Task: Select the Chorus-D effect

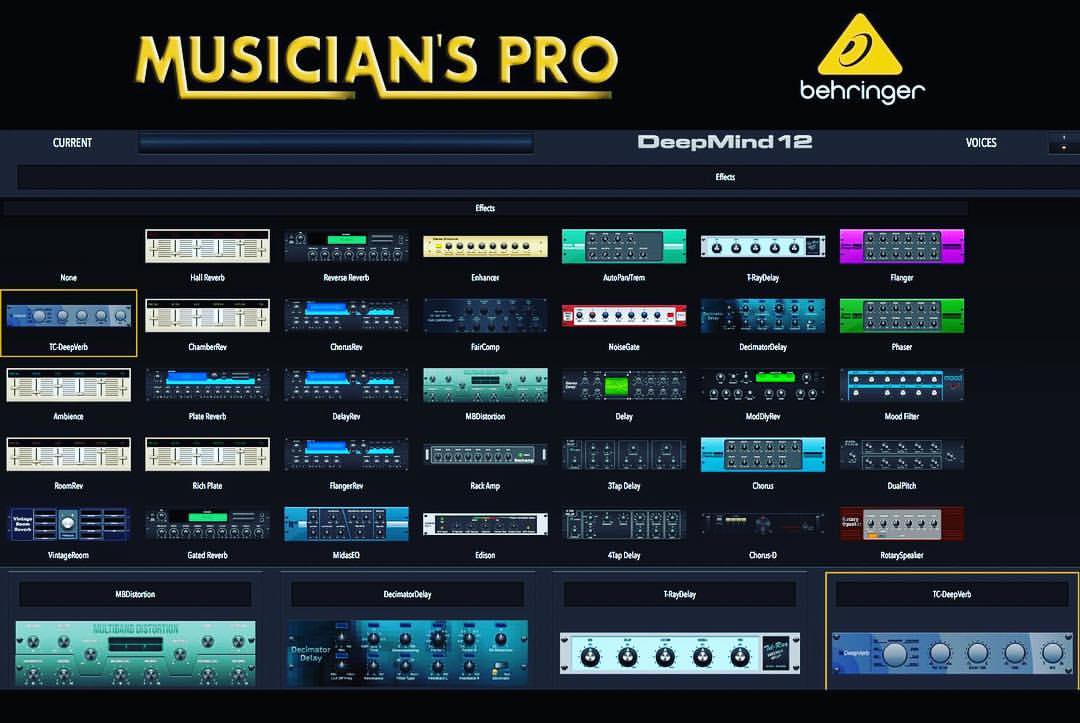Action: 762,524
